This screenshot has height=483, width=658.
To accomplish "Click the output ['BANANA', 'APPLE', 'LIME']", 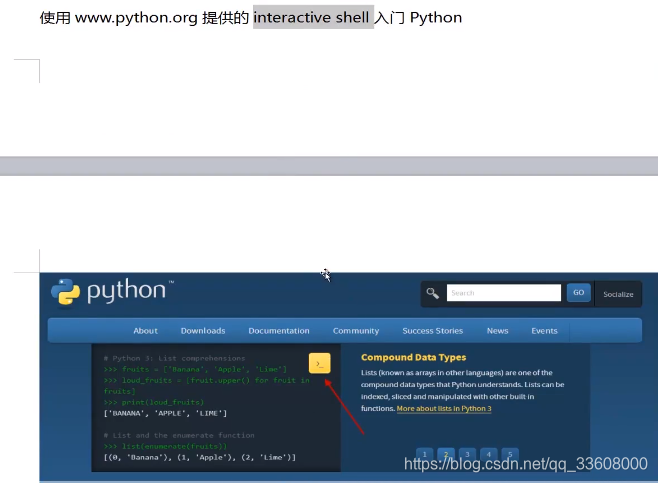I will pyautogui.click(x=165, y=413).
